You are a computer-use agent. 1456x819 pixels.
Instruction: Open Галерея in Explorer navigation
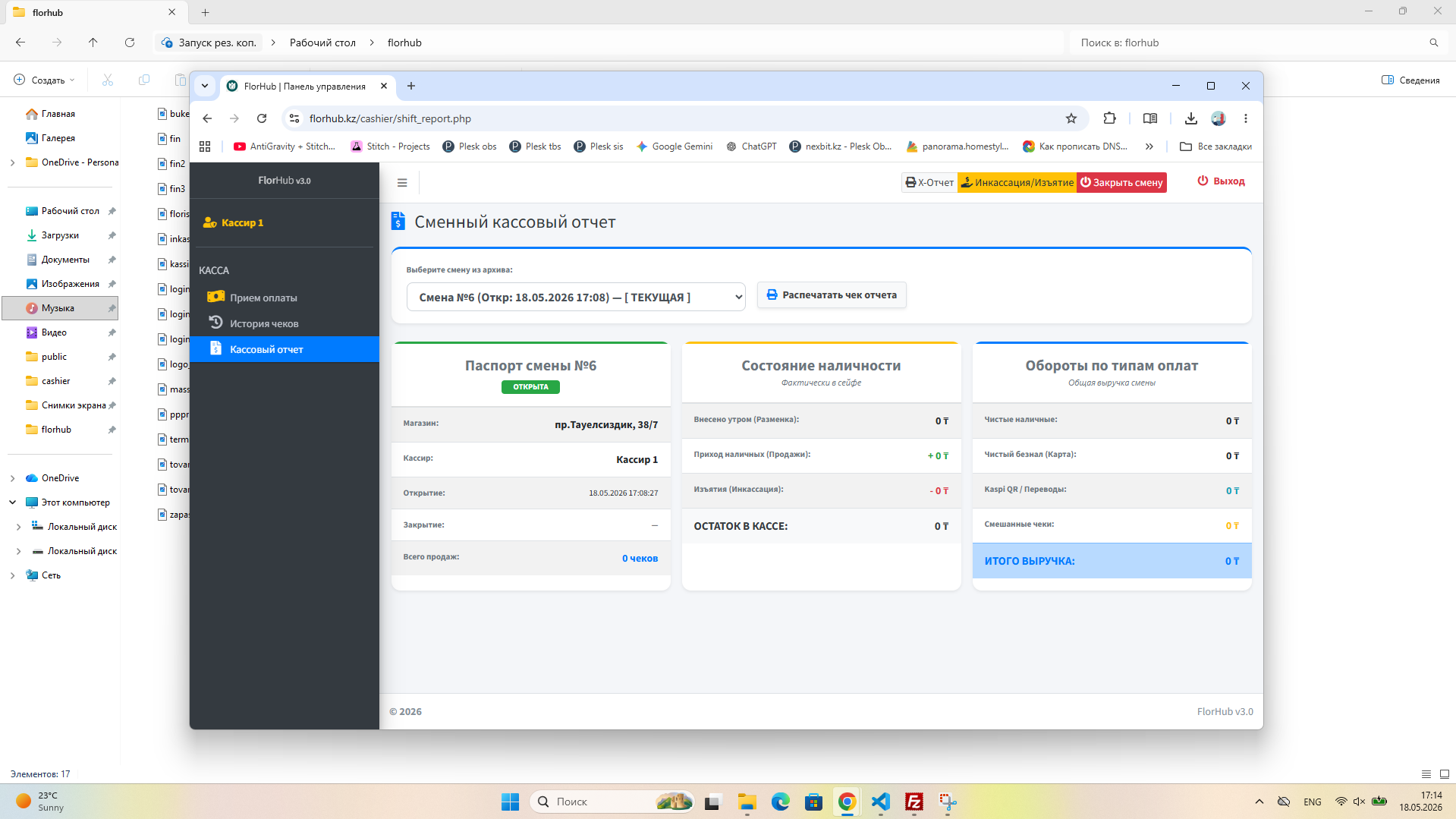pos(59,138)
